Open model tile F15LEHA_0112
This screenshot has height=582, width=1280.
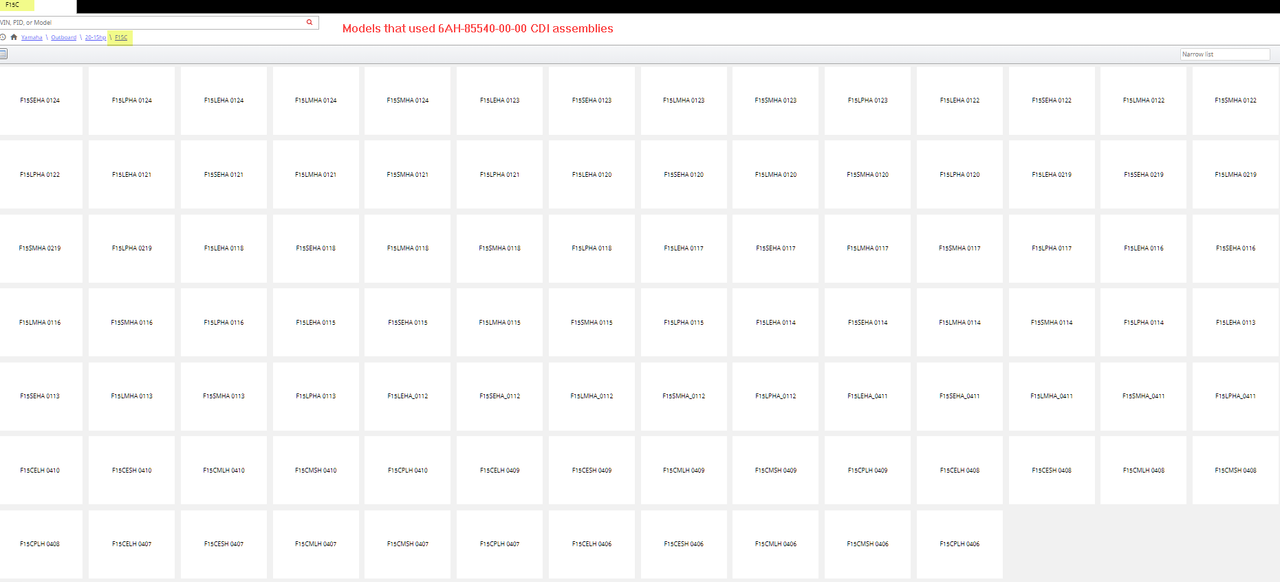pos(408,396)
